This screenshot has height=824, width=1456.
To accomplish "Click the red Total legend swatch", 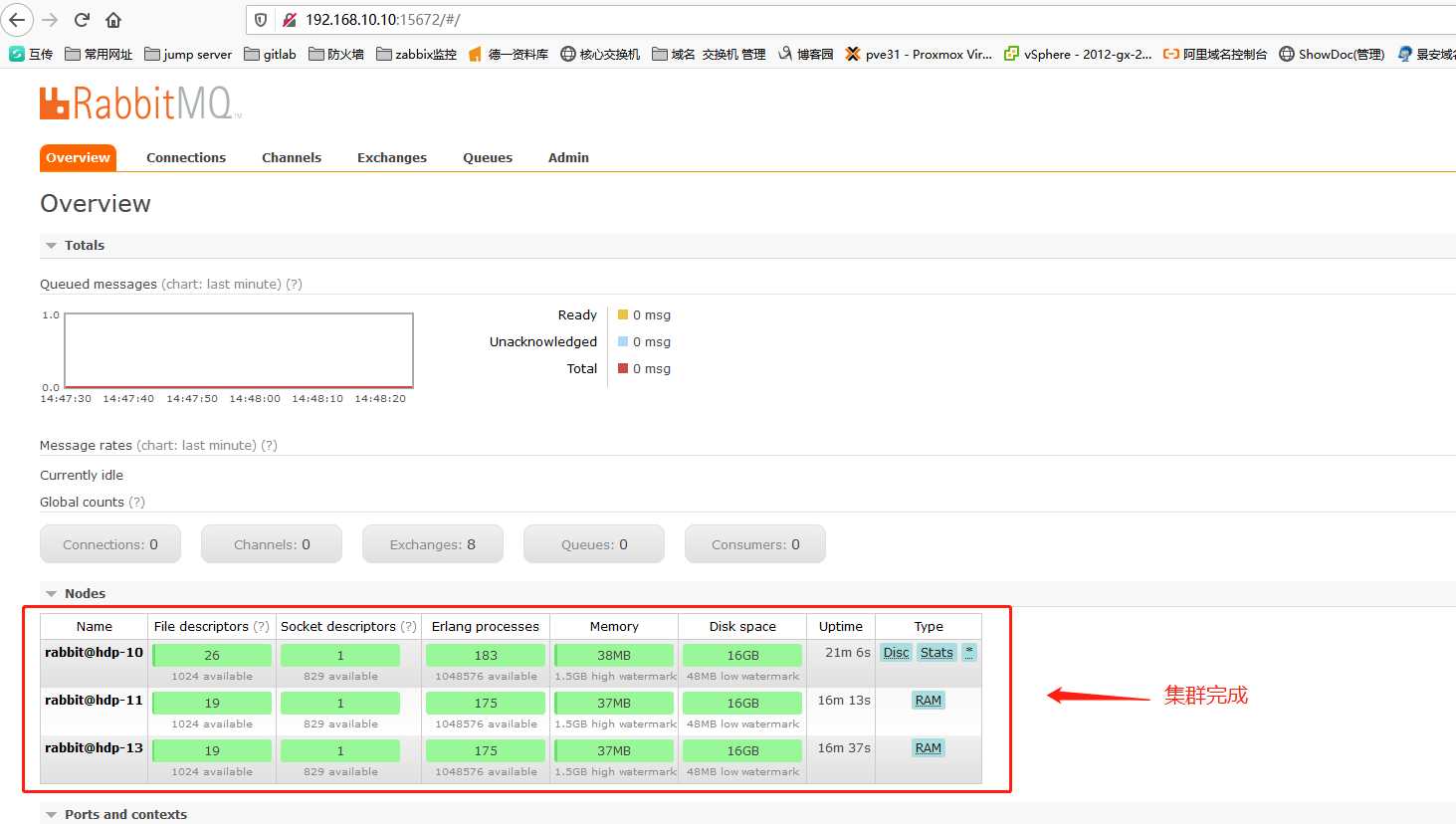I will point(623,368).
